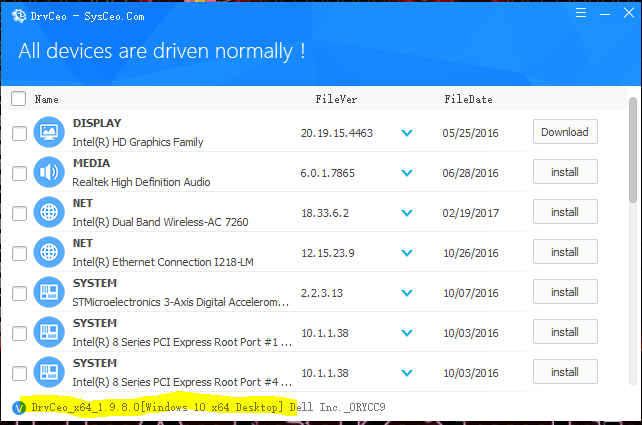The height and width of the screenshot is (425, 642).
Task: Click the board icon for STMicroelectronics accelerometer
Action: click(49, 292)
